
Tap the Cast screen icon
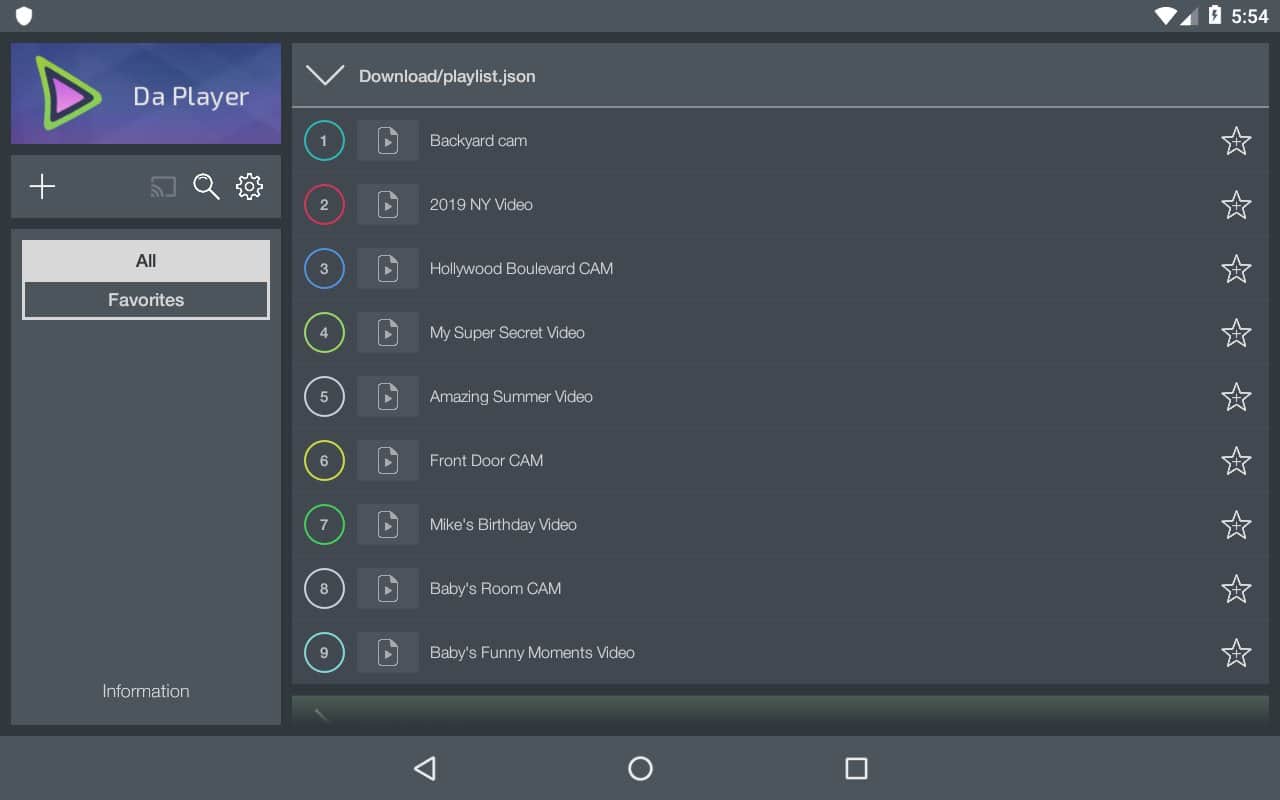pos(163,187)
